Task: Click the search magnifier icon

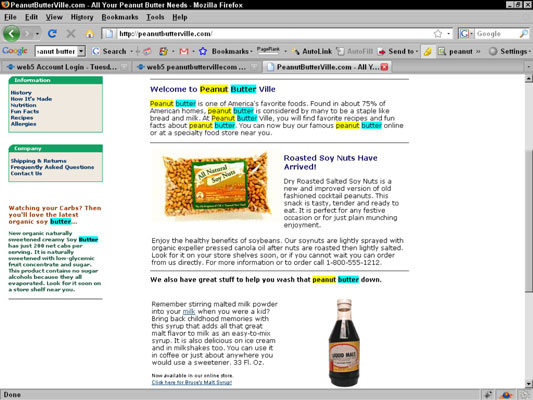Action: coord(524,34)
